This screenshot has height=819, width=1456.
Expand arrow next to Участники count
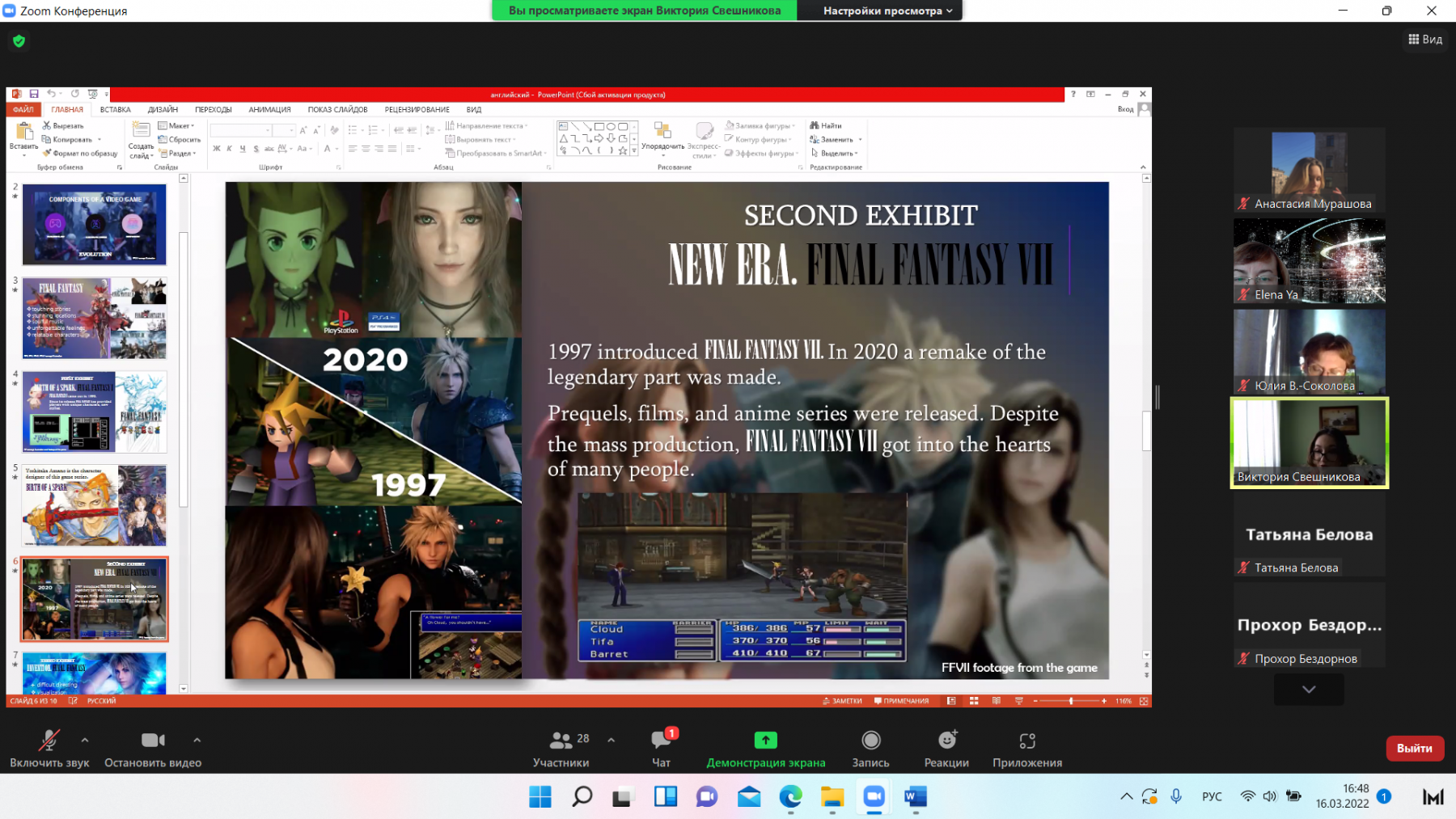click(611, 740)
